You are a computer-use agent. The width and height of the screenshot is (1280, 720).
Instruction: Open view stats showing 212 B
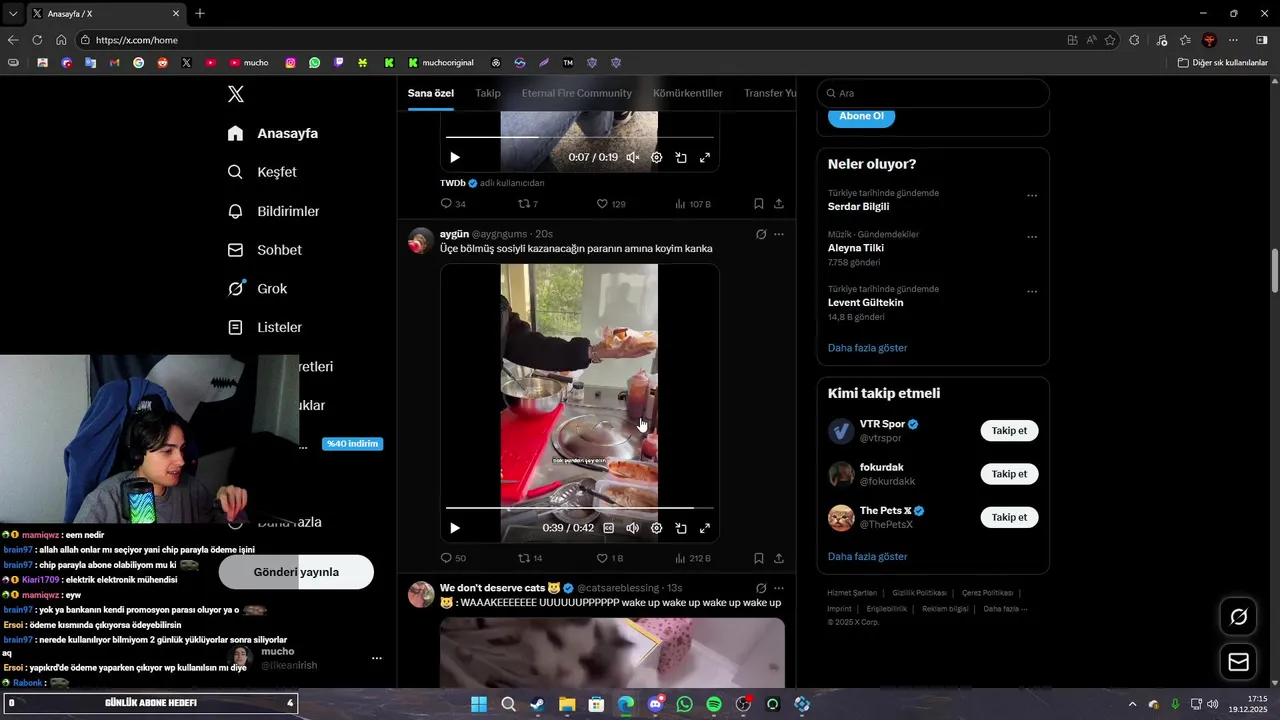692,558
